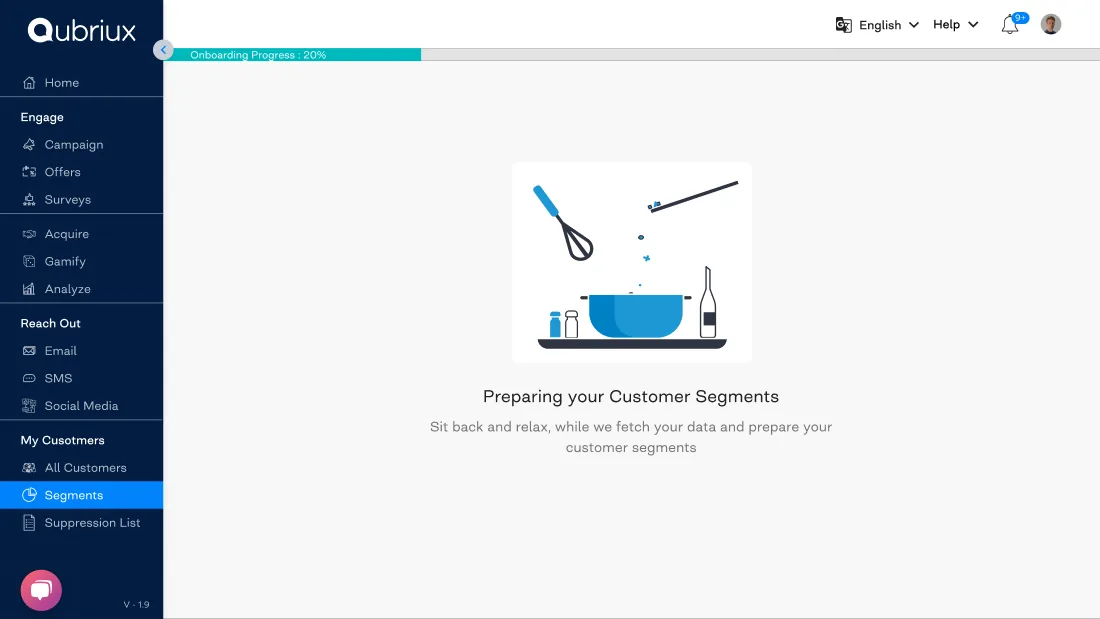Click the Analyze chart icon
The image size is (1100, 619).
(x=29, y=288)
